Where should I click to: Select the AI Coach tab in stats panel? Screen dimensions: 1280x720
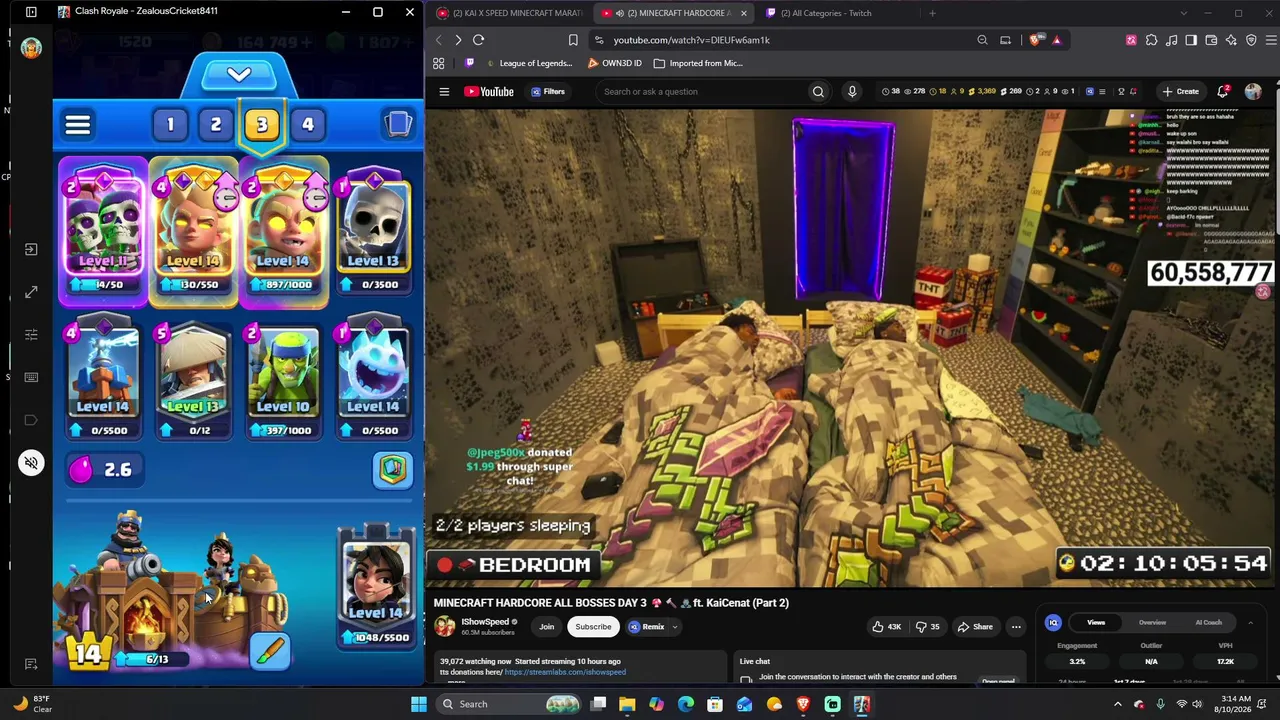point(1209,623)
